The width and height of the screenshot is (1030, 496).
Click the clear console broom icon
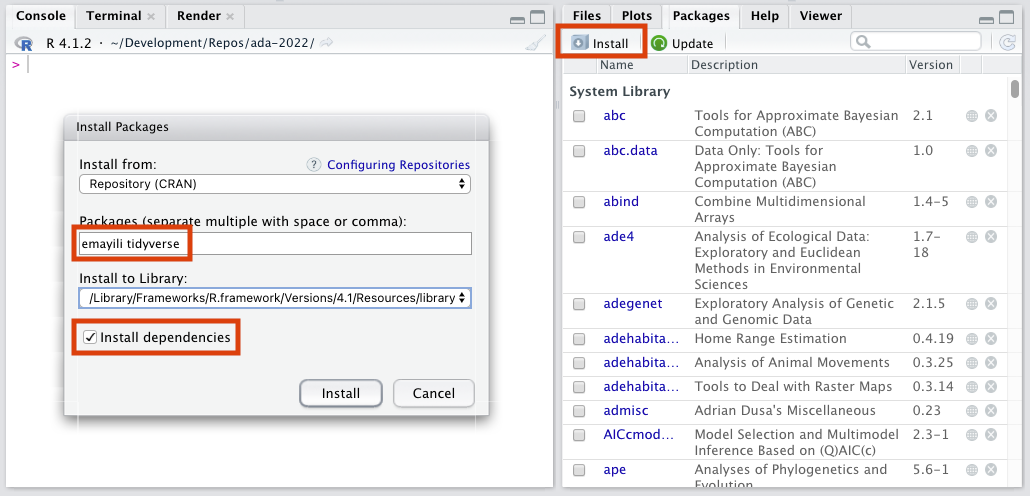[x=536, y=43]
